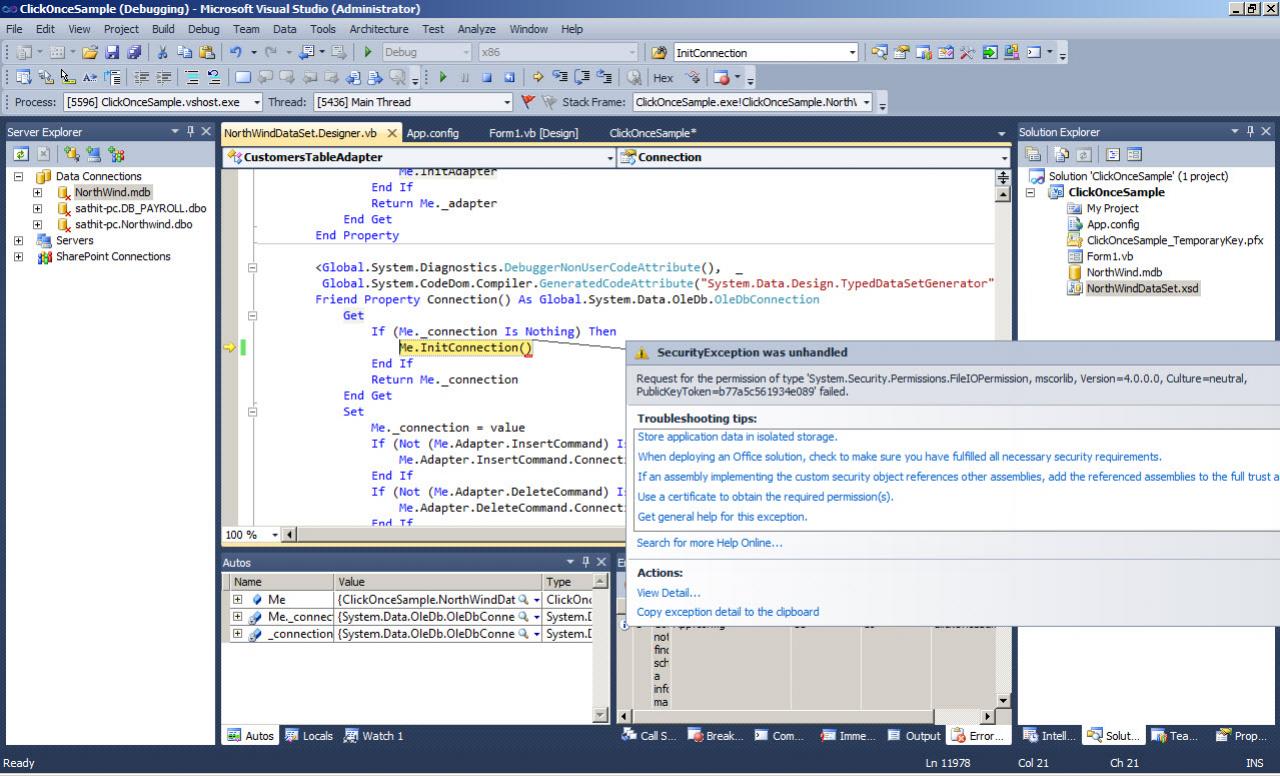Click the thread flag icon next to Thread dropdown

coord(529,102)
